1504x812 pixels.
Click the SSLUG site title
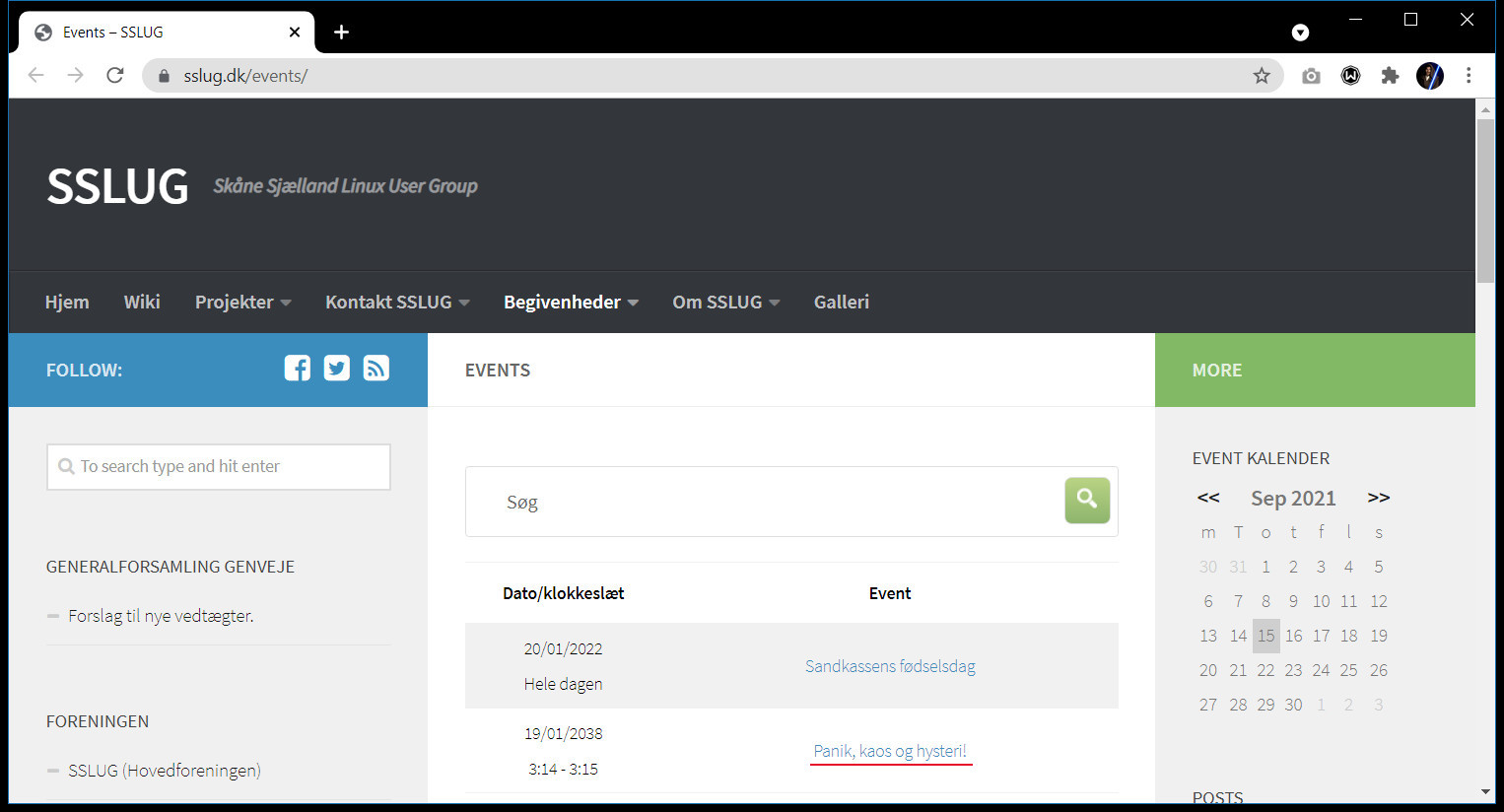coord(117,186)
